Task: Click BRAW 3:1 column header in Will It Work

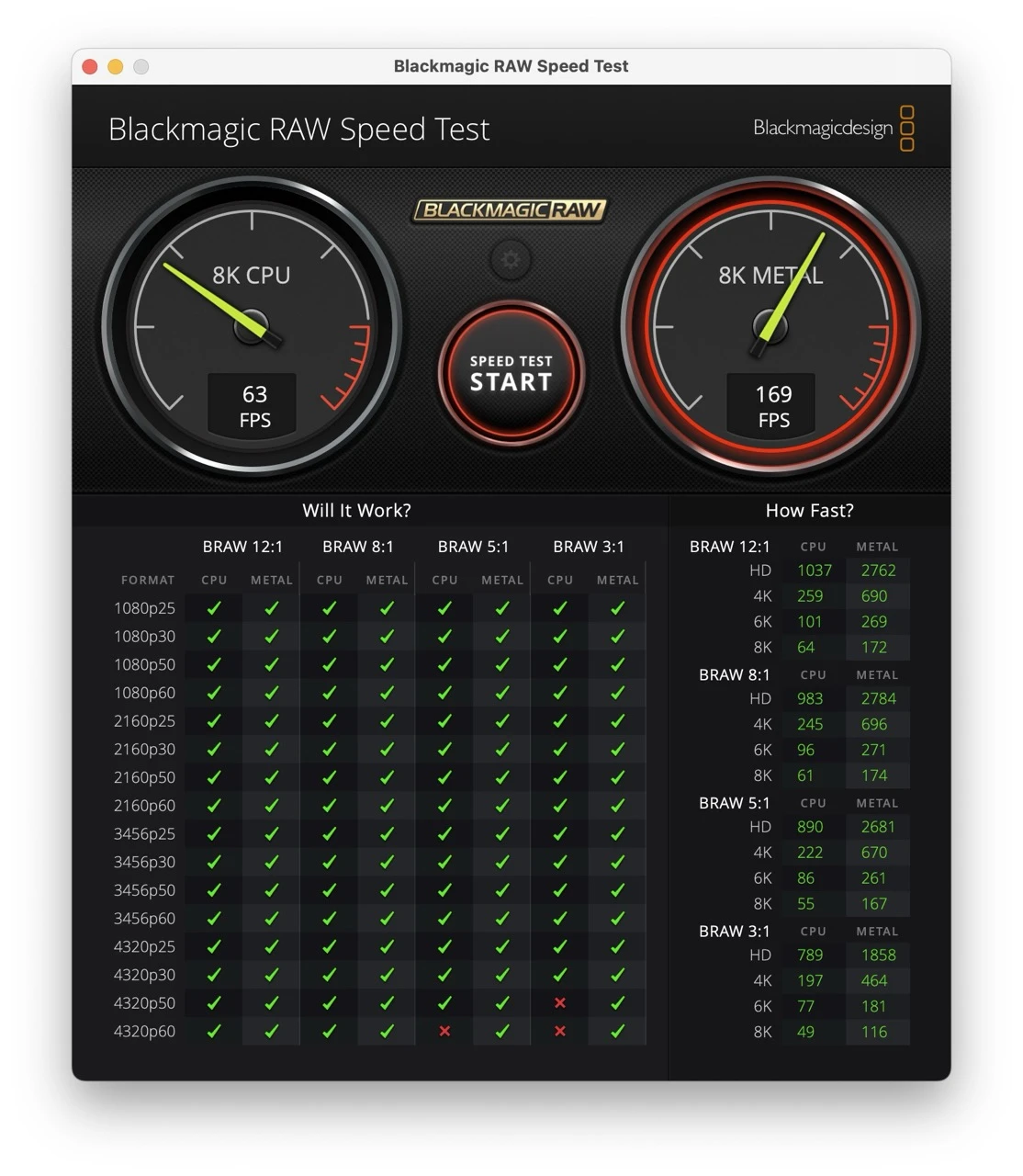Action: coord(589,547)
